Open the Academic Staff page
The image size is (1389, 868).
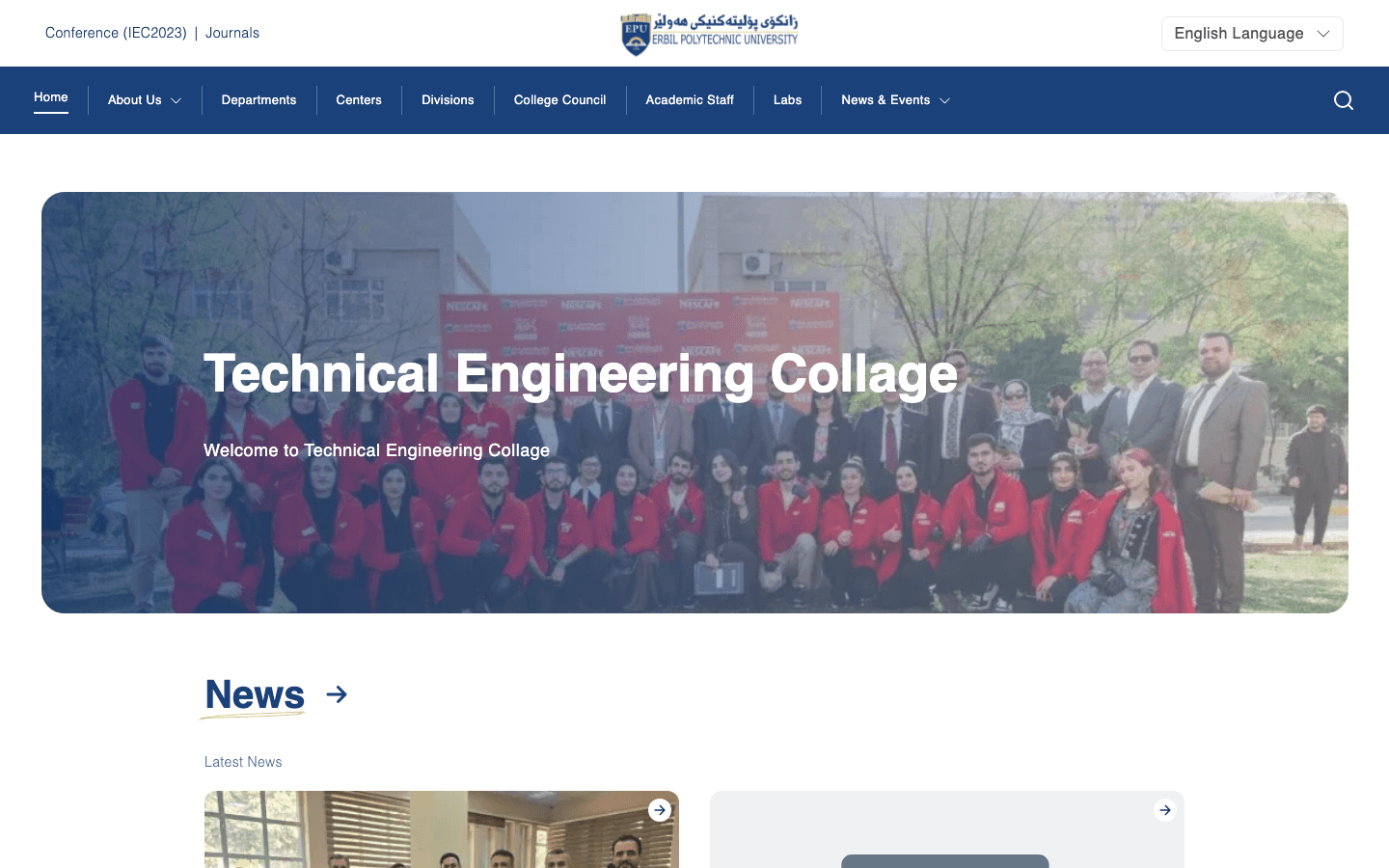pyautogui.click(x=690, y=100)
